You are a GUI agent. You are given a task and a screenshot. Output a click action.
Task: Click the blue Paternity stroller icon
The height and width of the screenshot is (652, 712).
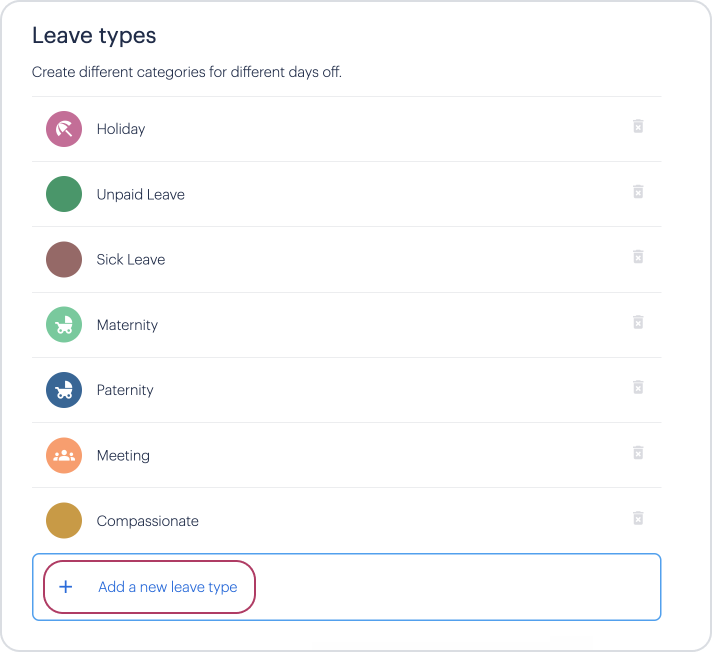tap(64, 390)
